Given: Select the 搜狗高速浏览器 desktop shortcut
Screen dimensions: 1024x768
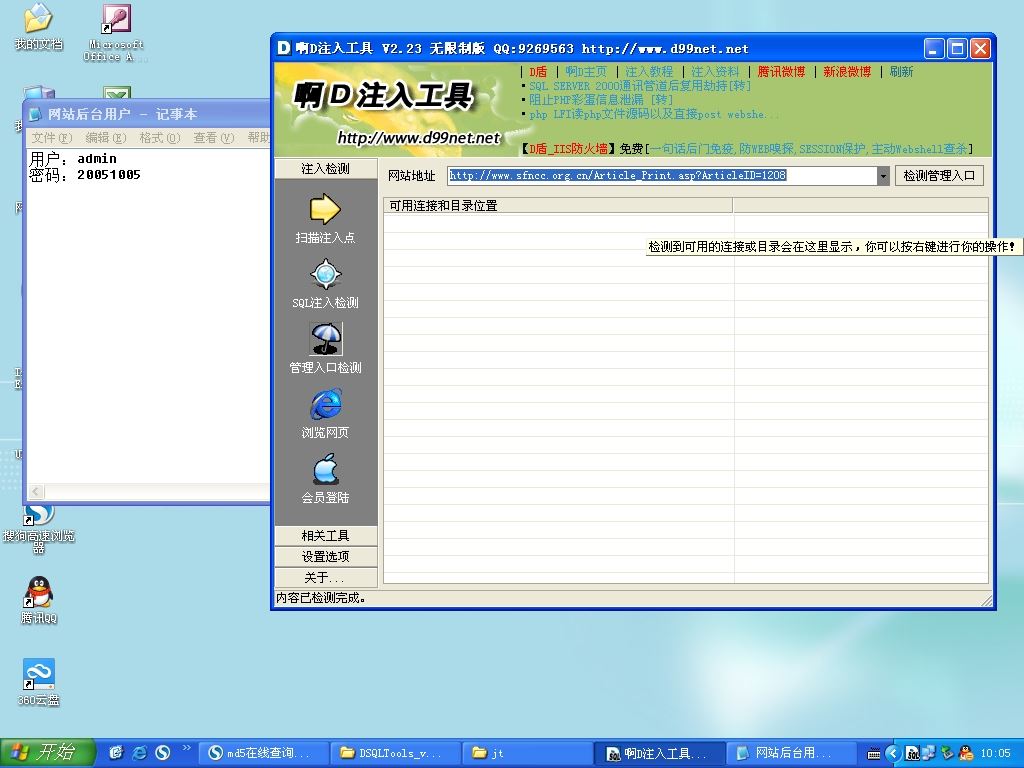Looking at the screenshot, I should tap(39, 529).
